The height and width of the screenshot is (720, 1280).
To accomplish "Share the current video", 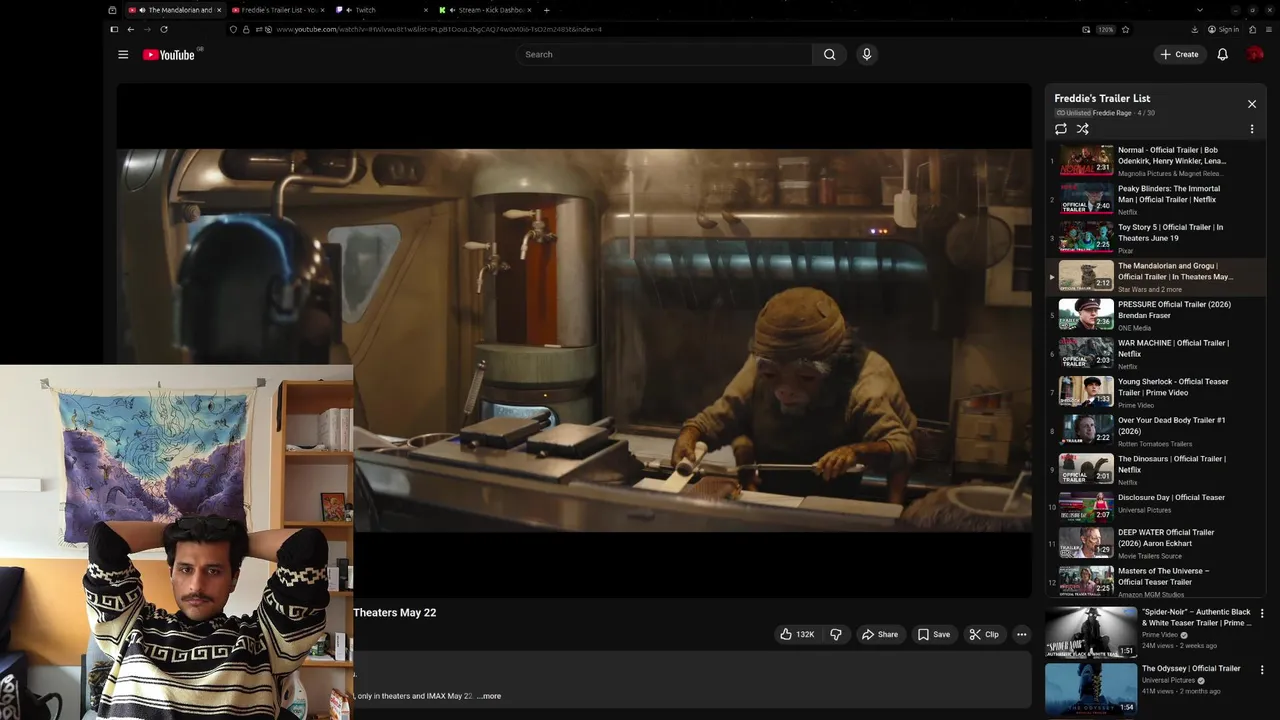I will (x=880, y=634).
